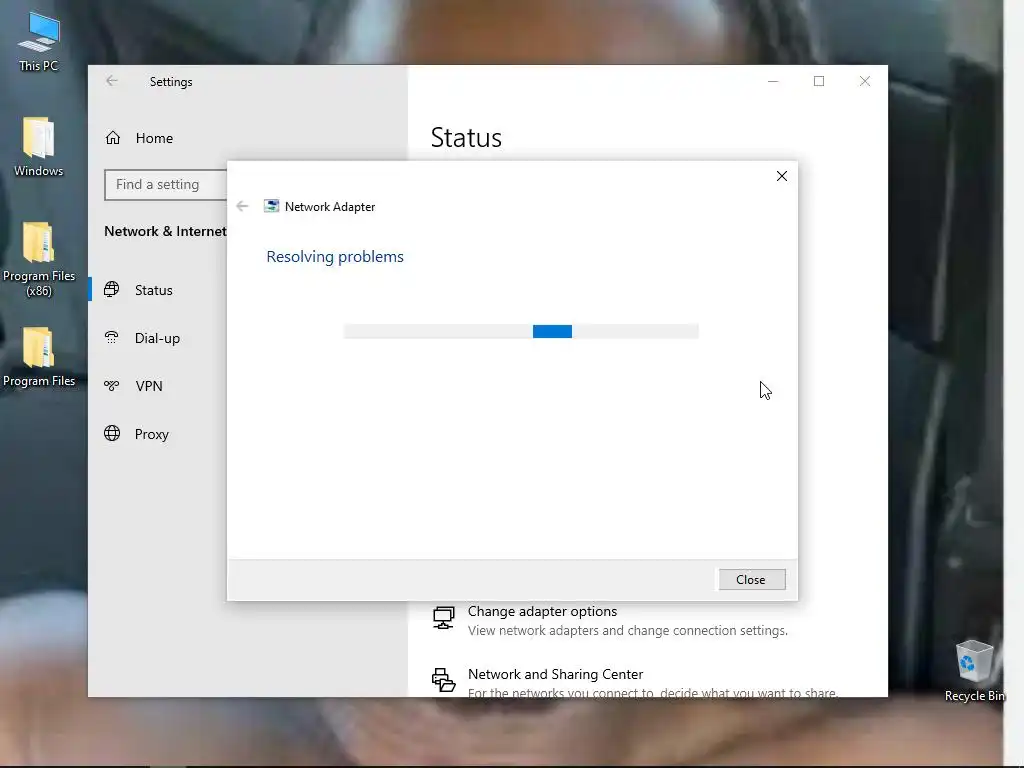Open Change adapter options link
The width and height of the screenshot is (1024, 768).
542,611
